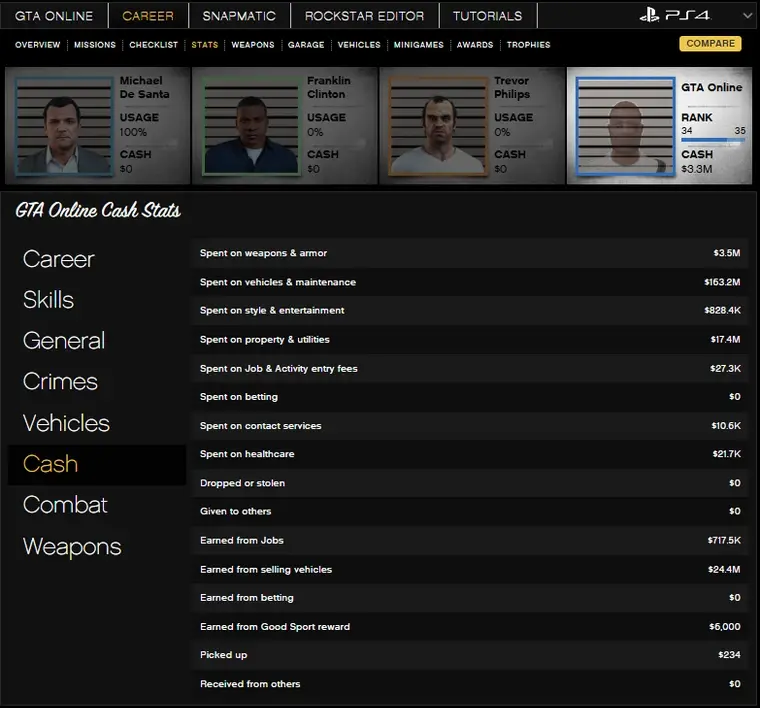The width and height of the screenshot is (760, 708).
Task: Select the Checklist submenu item
Action: [x=154, y=45]
